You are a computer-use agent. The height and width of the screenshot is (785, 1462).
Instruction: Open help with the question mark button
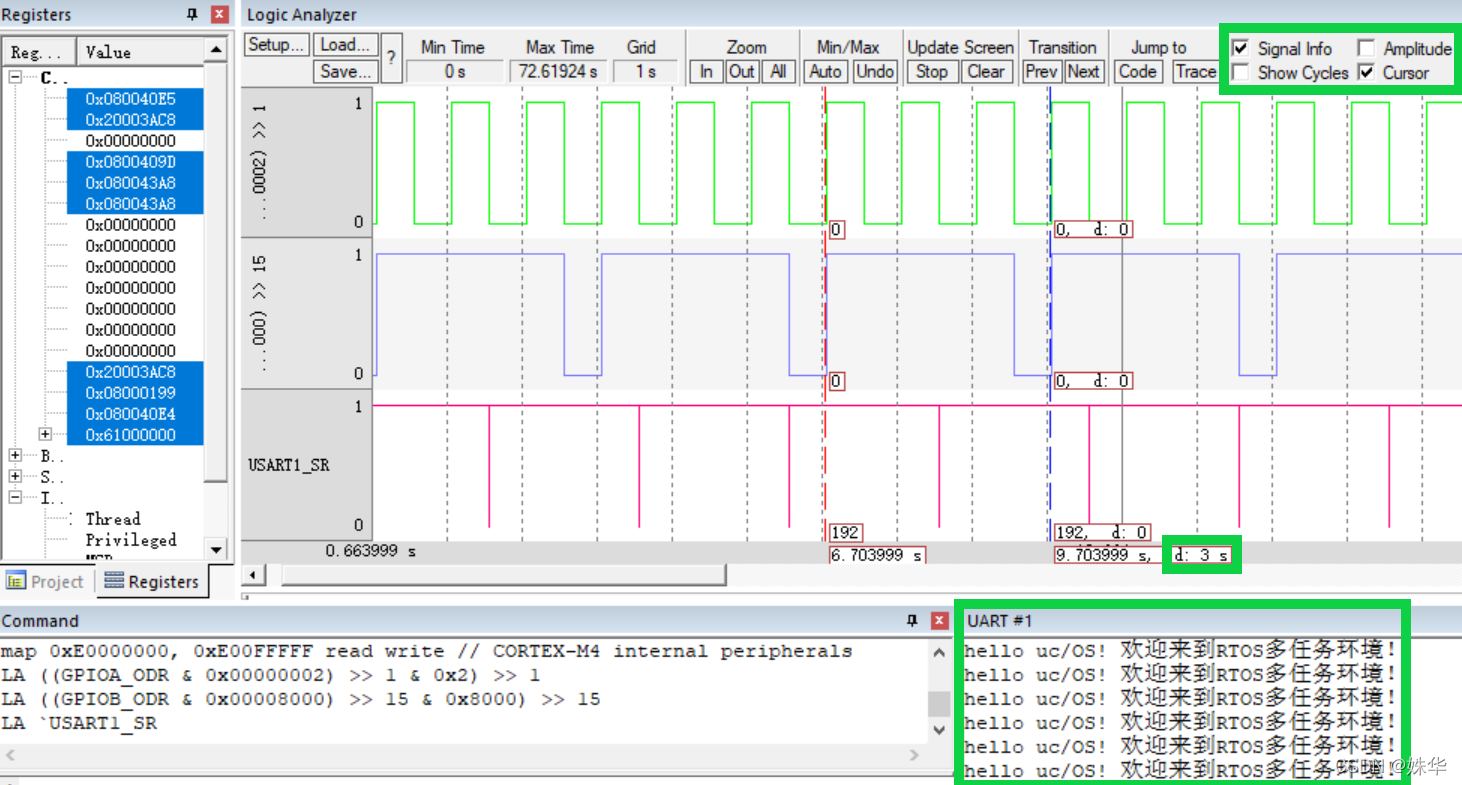tap(391, 58)
